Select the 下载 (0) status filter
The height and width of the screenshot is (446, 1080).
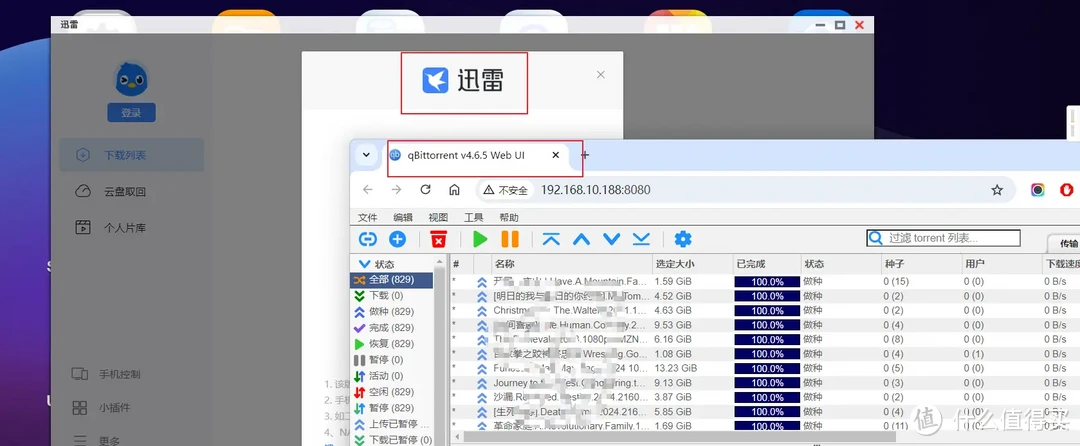(x=392, y=296)
